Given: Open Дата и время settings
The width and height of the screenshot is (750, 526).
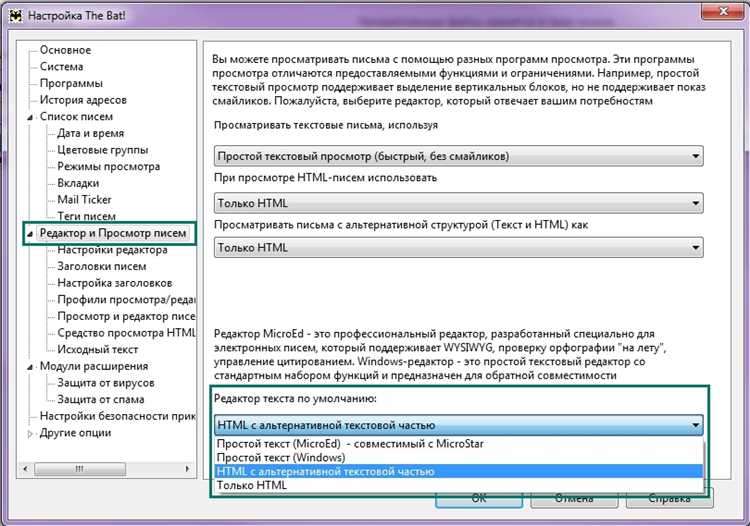Looking at the screenshot, I should click(x=90, y=133).
